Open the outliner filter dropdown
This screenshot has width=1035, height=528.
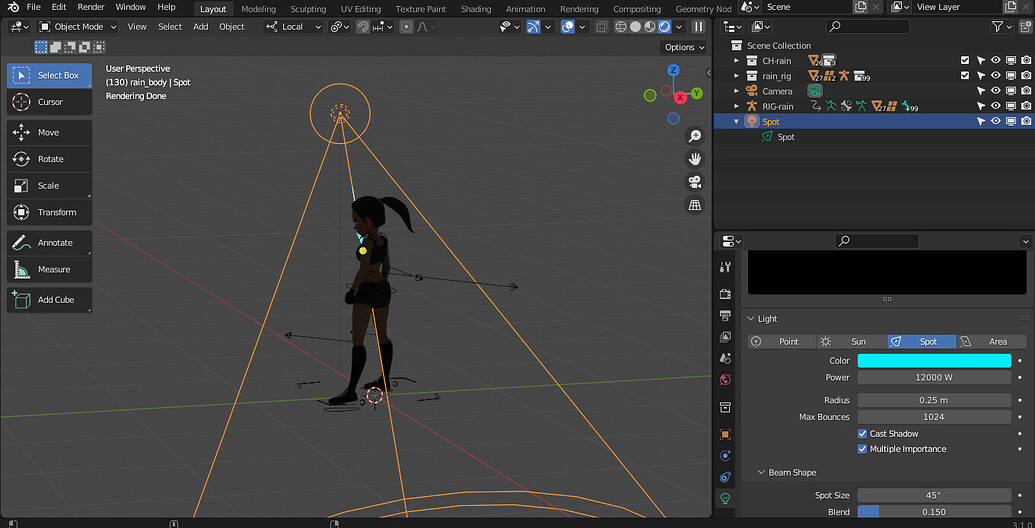click(x=1002, y=27)
